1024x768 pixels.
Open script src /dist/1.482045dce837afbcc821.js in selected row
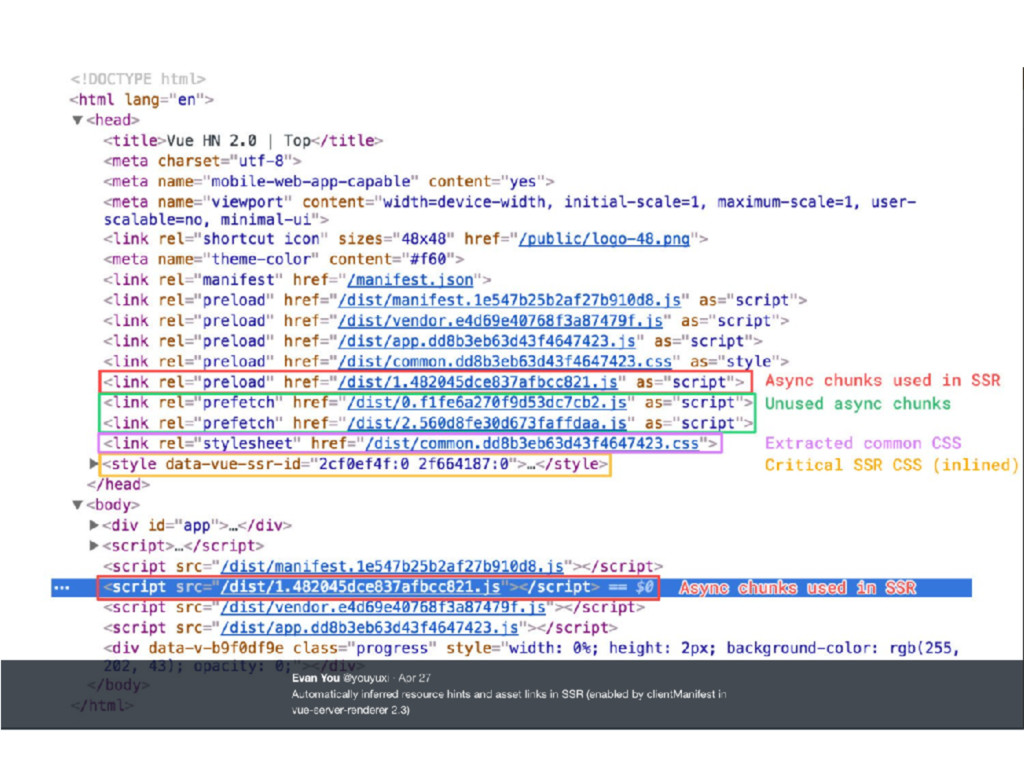[360, 587]
